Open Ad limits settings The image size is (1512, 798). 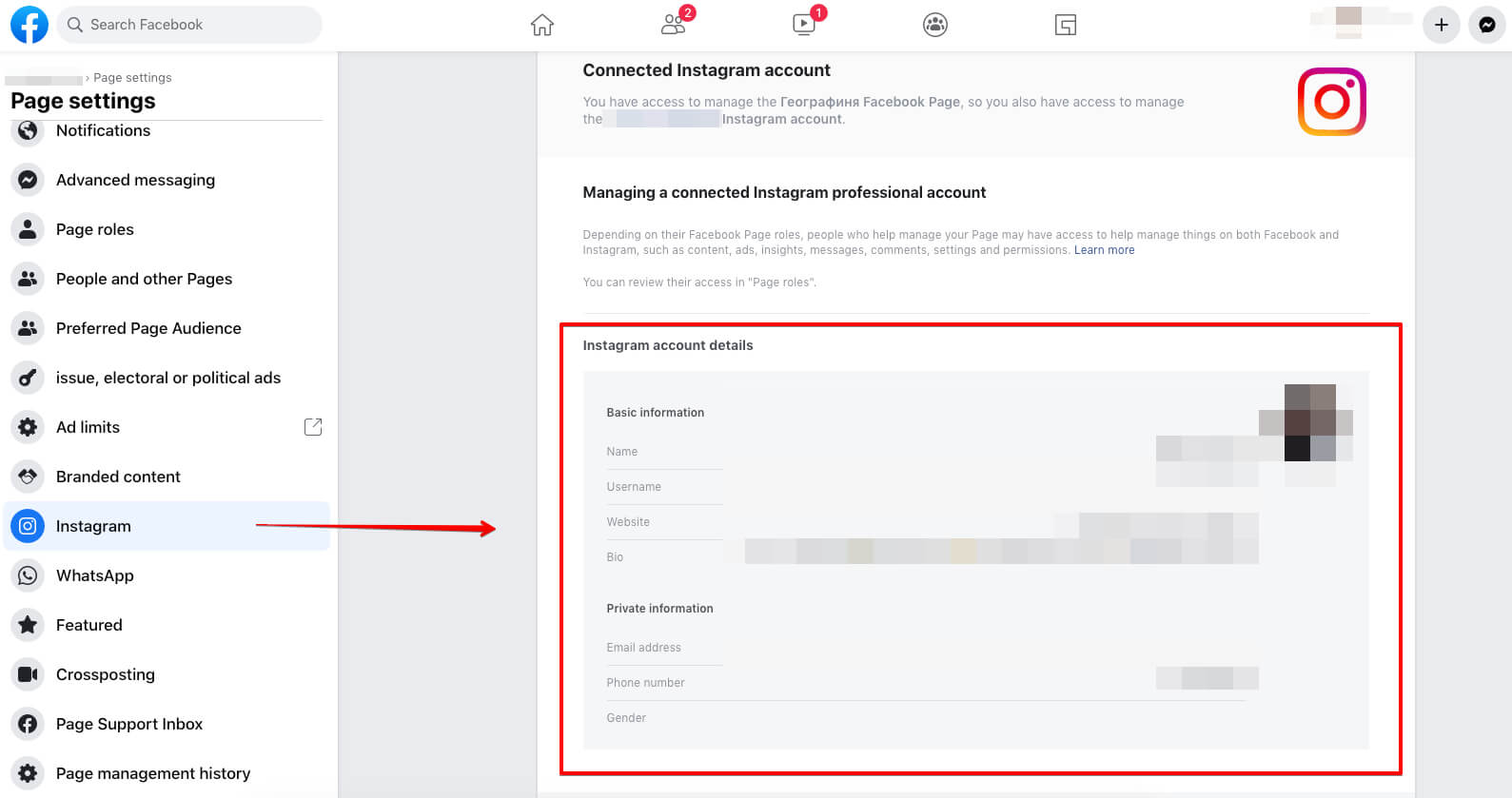pos(88,427)
